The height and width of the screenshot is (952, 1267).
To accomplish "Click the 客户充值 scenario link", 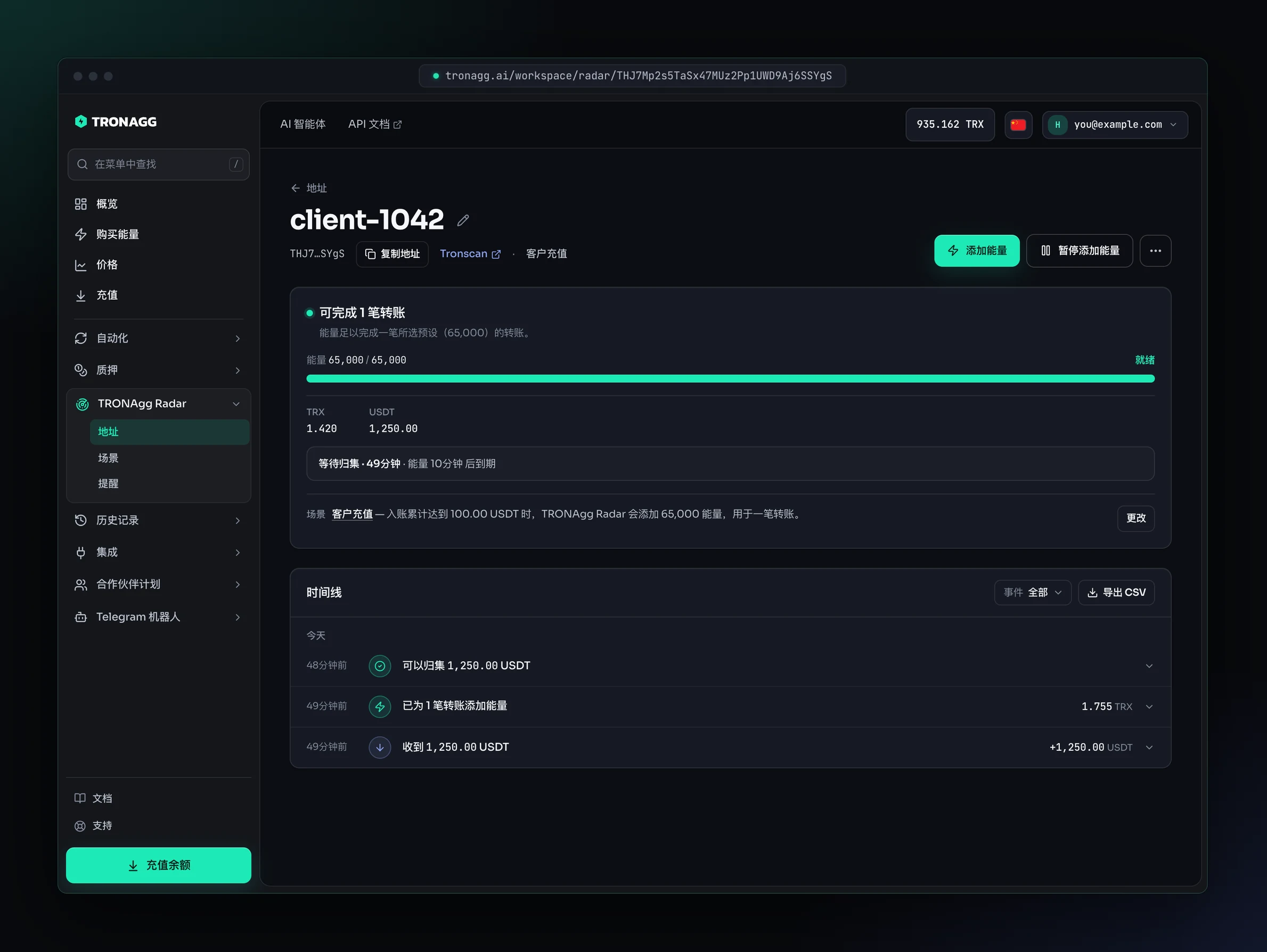I will (x=352, y=514).
